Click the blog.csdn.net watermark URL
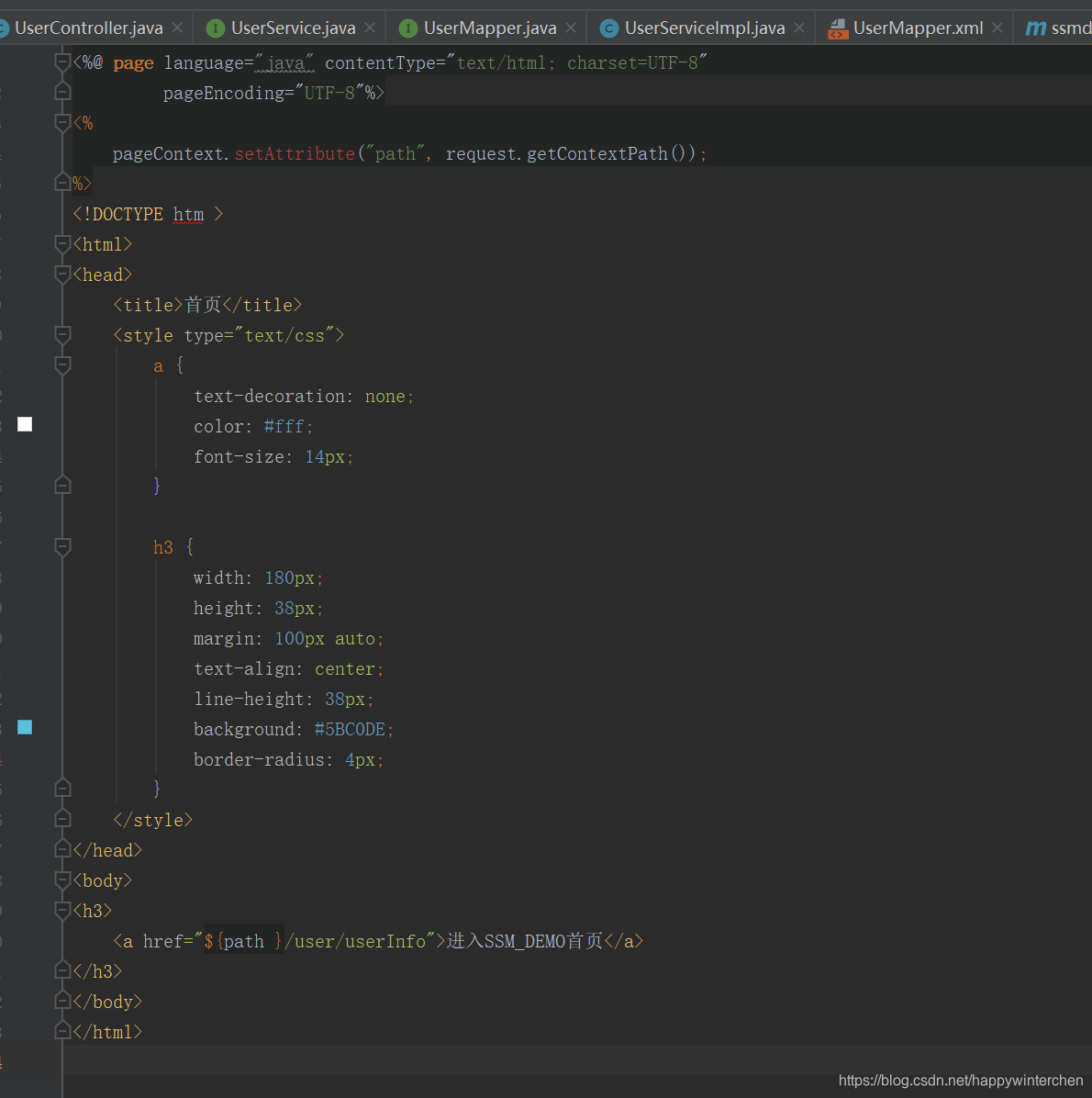This screenshot has height=1098, width=1092. click(961, 1081)
